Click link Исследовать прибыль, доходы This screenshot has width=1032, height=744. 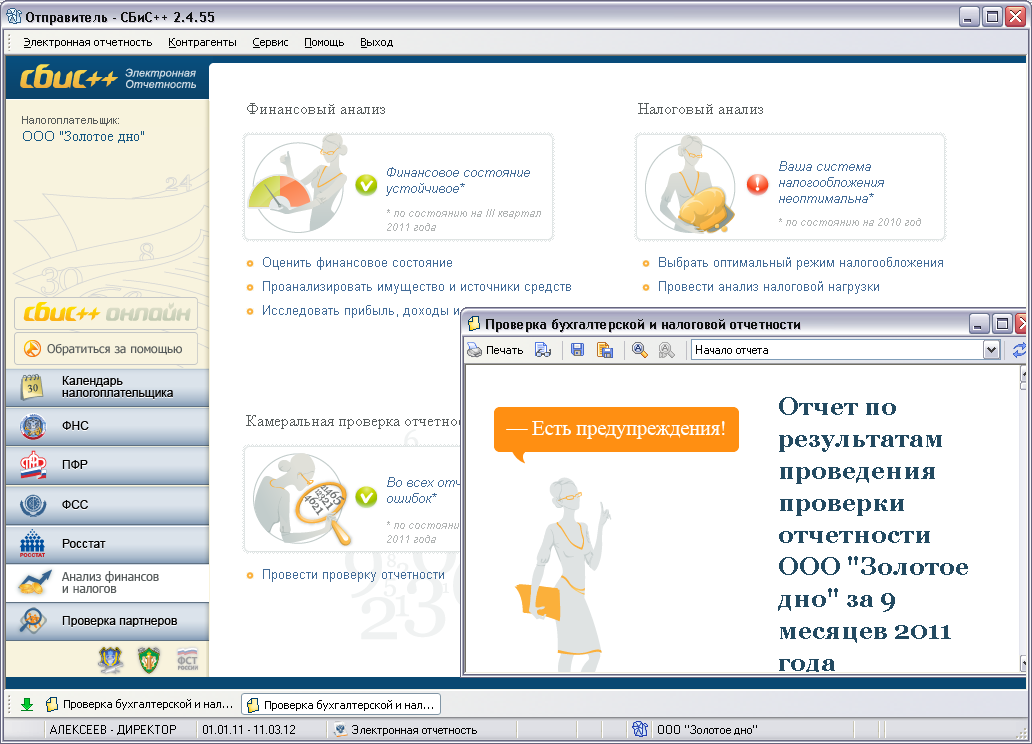361,311
